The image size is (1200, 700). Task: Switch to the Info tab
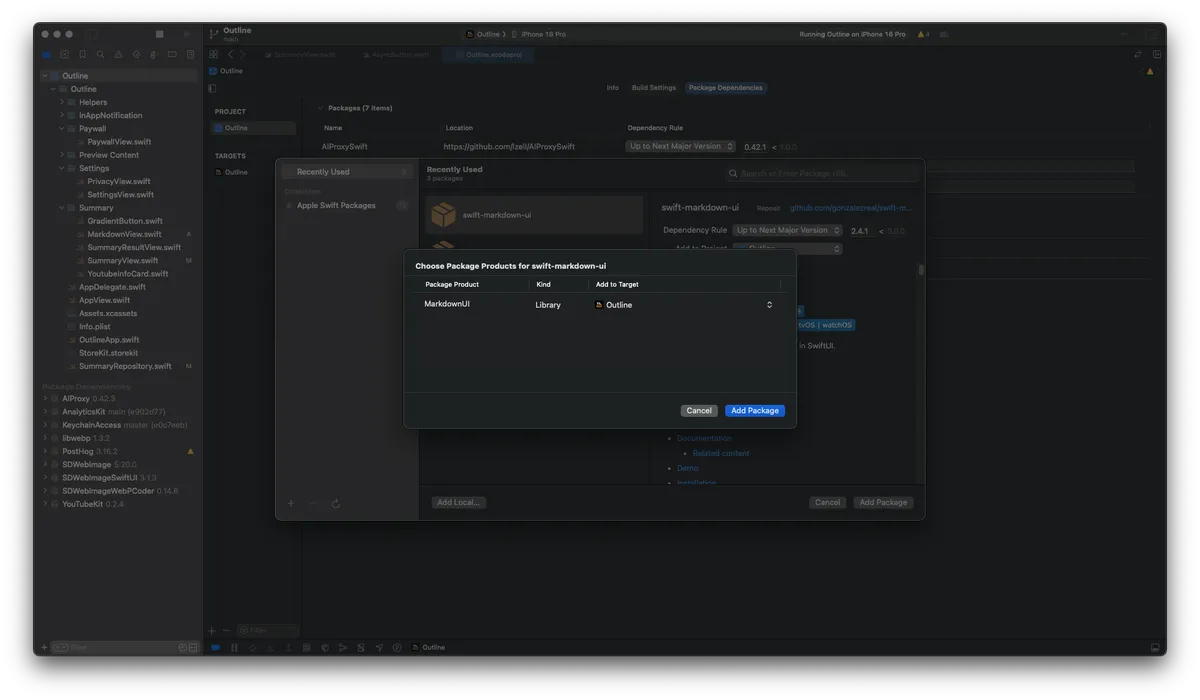613,88
